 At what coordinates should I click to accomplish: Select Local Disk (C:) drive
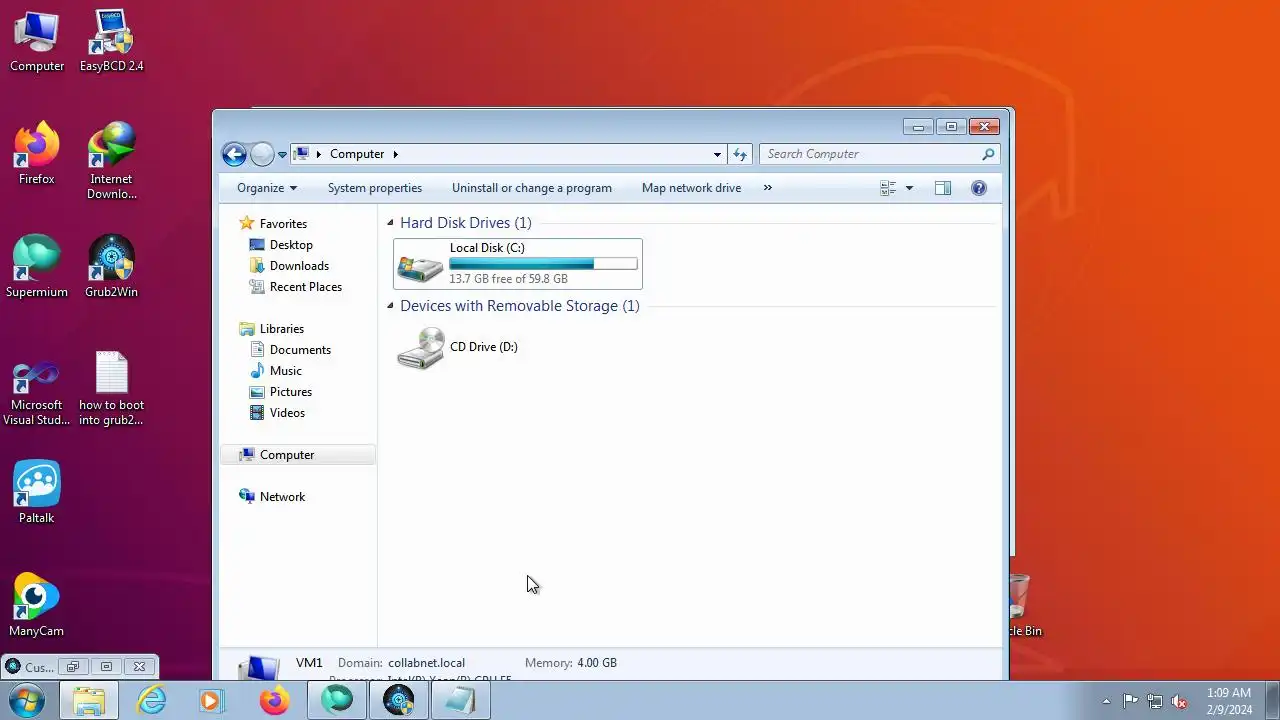pyautogui.click(x=518, y=264)
